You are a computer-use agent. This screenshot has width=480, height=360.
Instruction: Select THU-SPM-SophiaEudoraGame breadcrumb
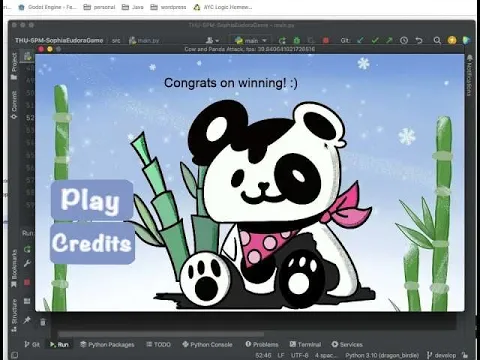[59, 40]
